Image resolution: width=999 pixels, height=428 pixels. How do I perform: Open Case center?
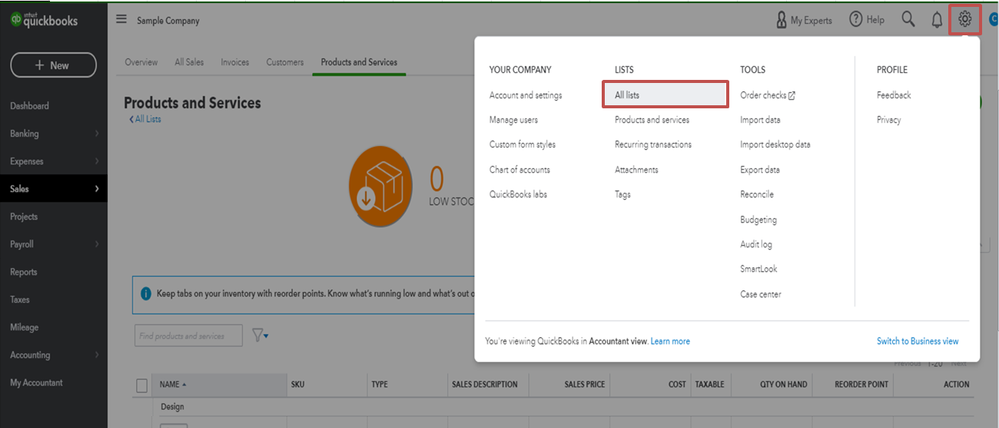tap(761, 294)
